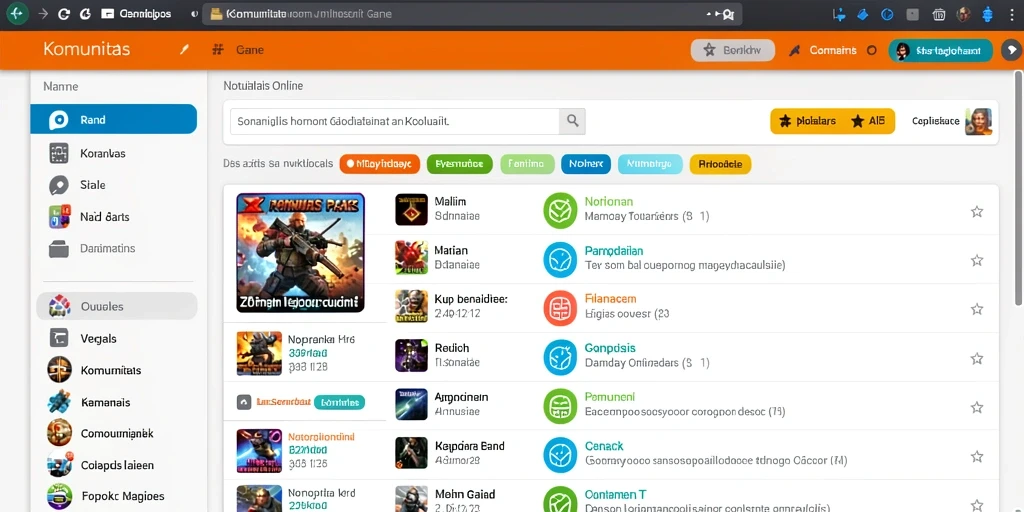Select the green Evesnuloe filter chip
1024x512 pixels.
(x=459, y=164)
